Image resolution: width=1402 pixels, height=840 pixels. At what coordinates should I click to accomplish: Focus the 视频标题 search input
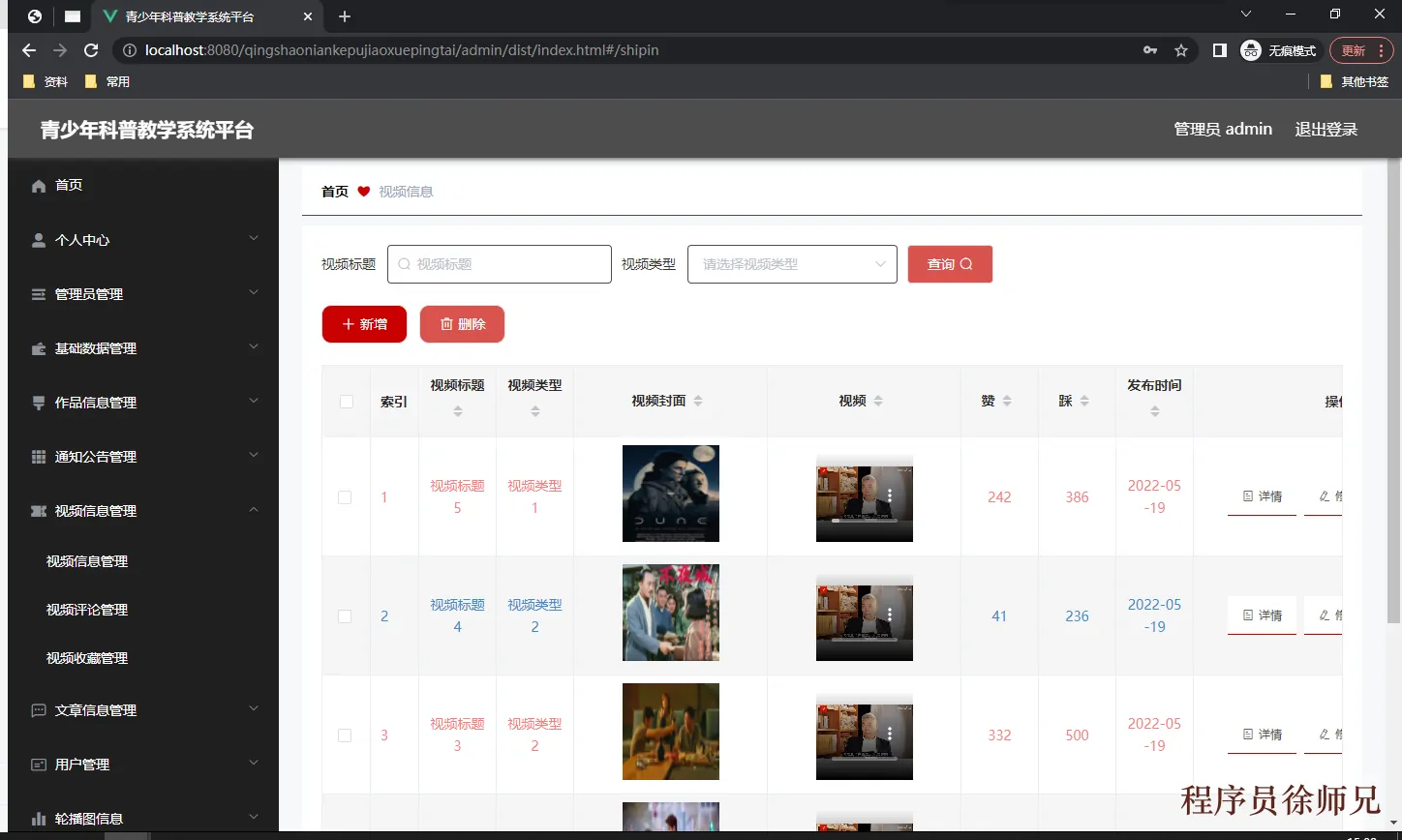(500, 264)
